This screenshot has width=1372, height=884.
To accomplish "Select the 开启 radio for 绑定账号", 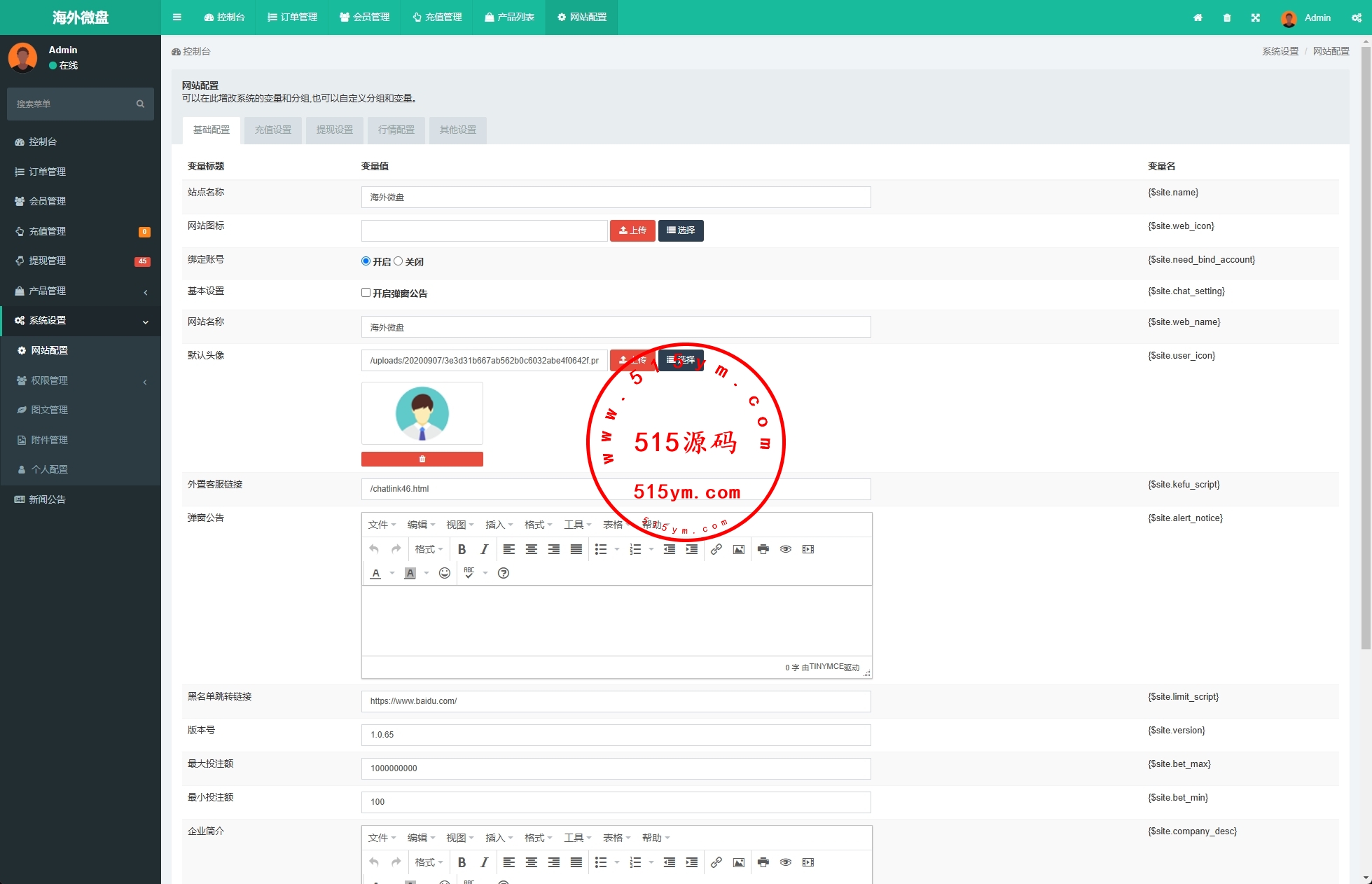I will click(x=366, y=261).
